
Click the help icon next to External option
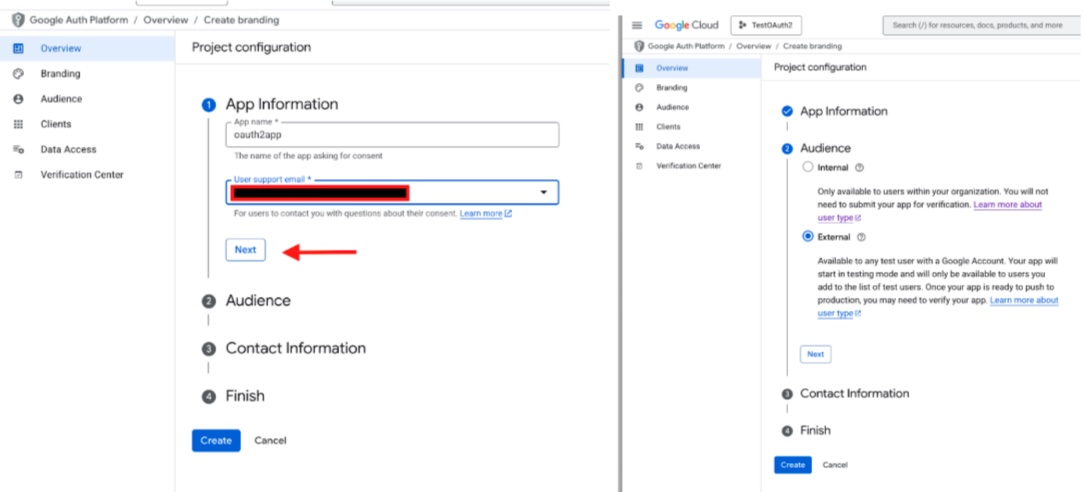pos(861,237)
